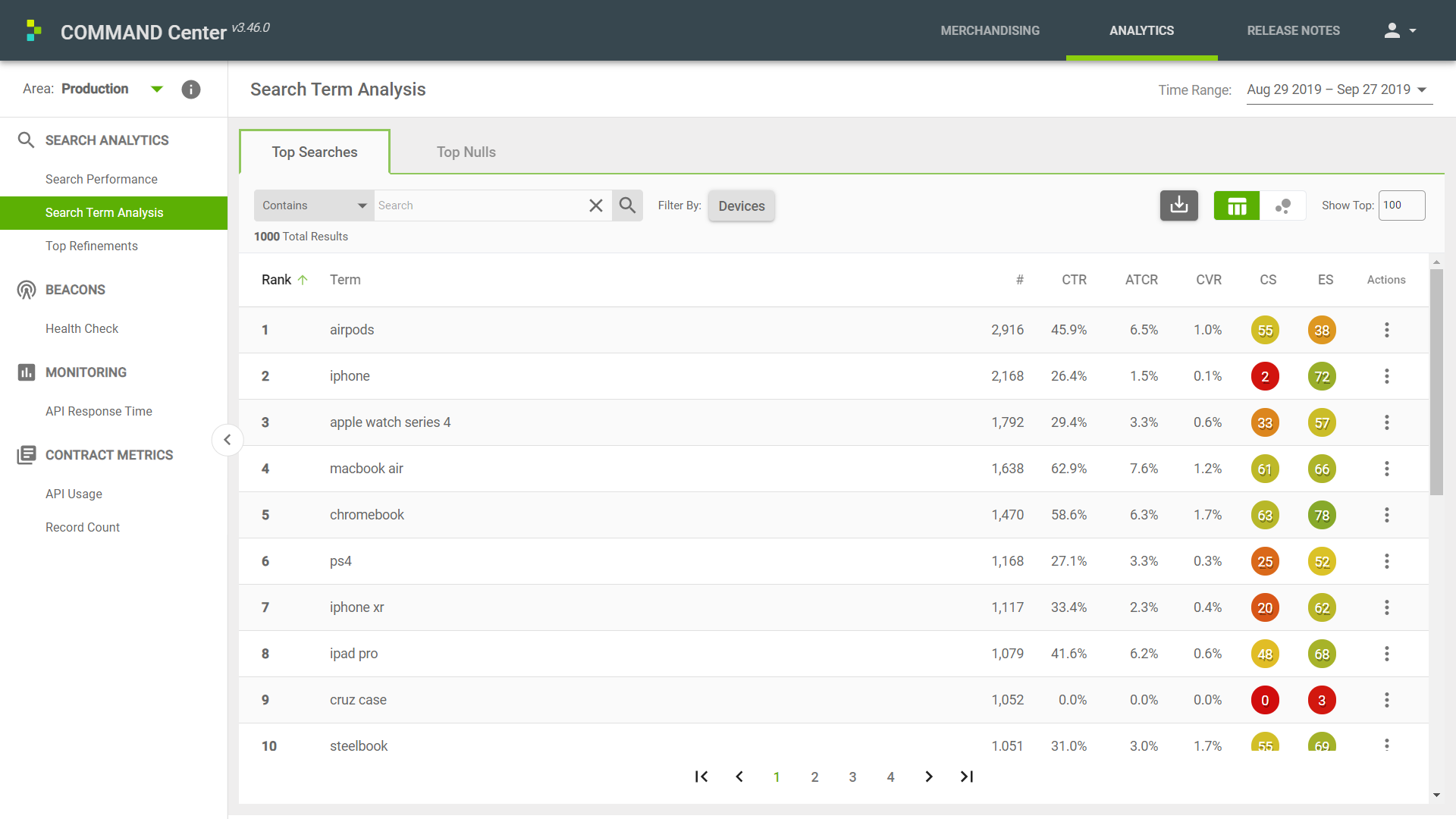Go to results page 2
This screenshot has width=1456, height=819.
814,777
